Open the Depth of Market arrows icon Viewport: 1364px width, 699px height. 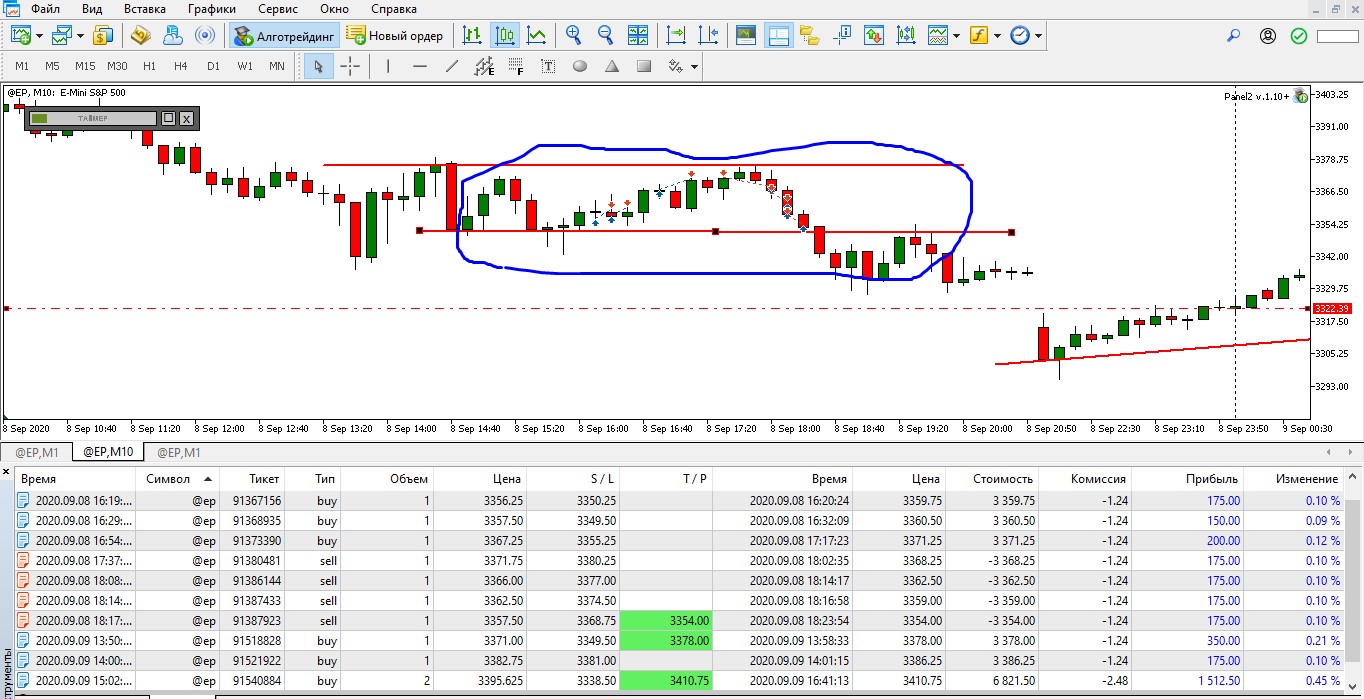pos(874,36)
